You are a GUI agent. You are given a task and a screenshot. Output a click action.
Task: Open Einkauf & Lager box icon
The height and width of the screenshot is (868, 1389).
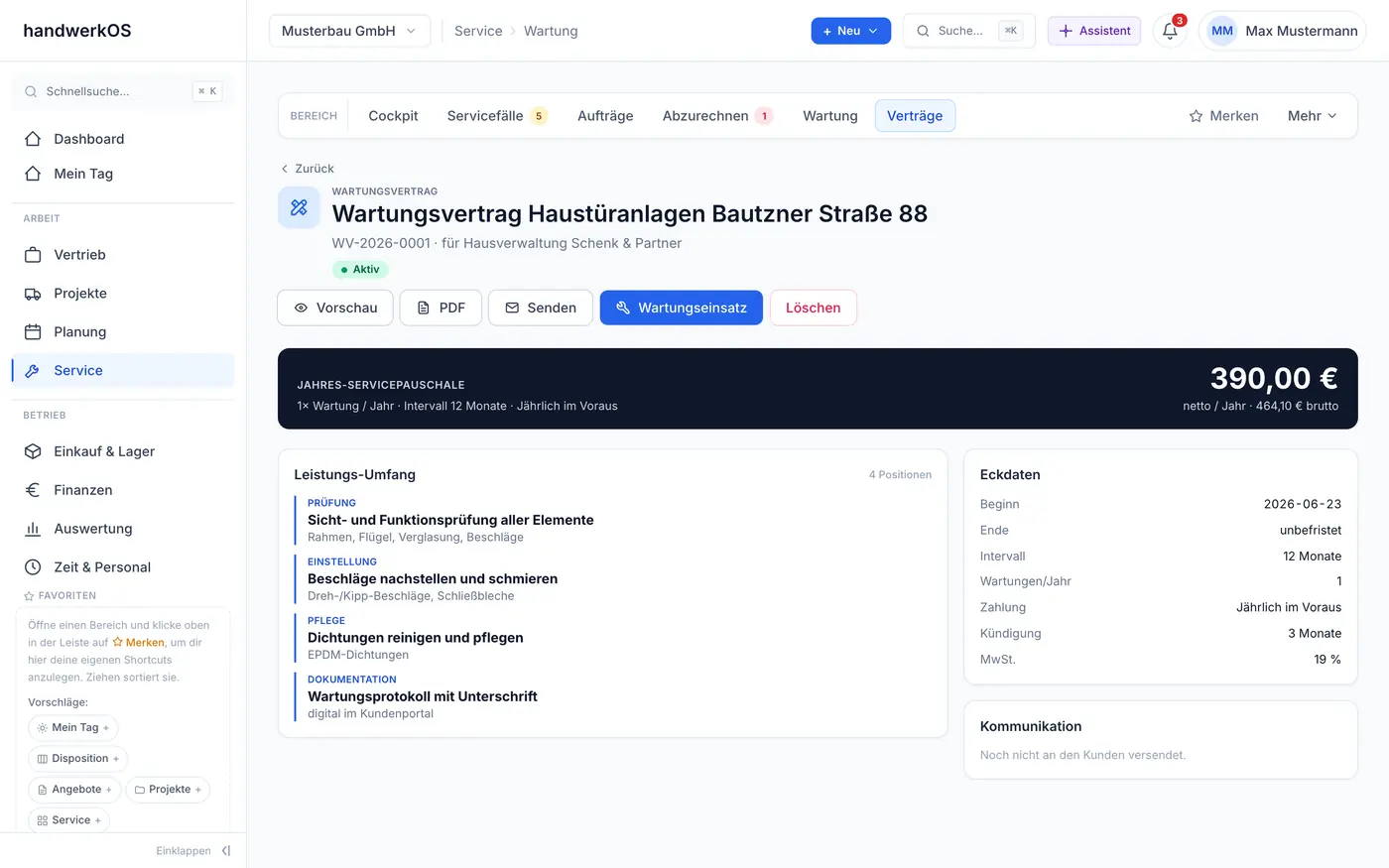[33, 451]
